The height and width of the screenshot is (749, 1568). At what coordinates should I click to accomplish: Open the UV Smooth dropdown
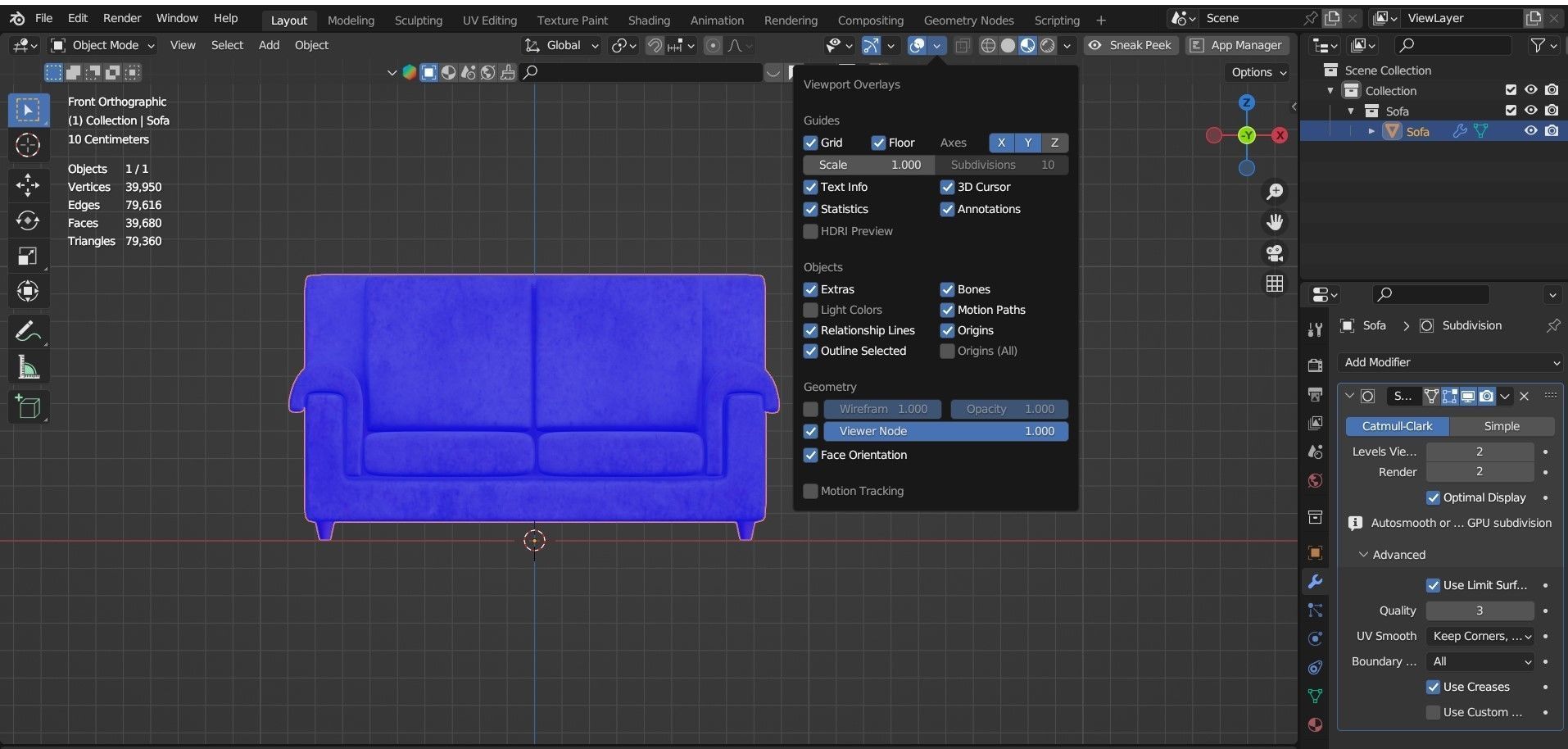(x=1482, y=636)
